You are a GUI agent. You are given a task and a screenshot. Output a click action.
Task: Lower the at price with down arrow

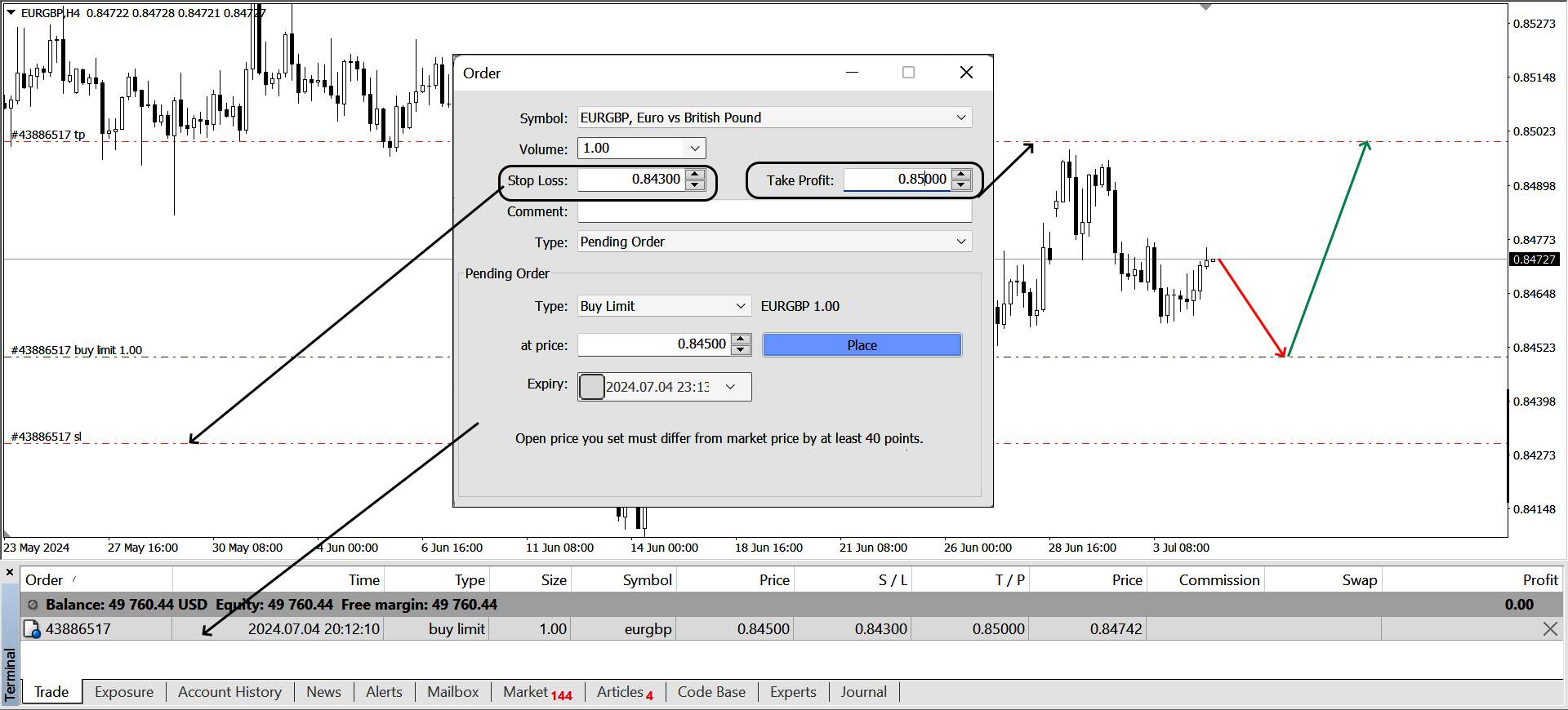click(x=741, y=350)
